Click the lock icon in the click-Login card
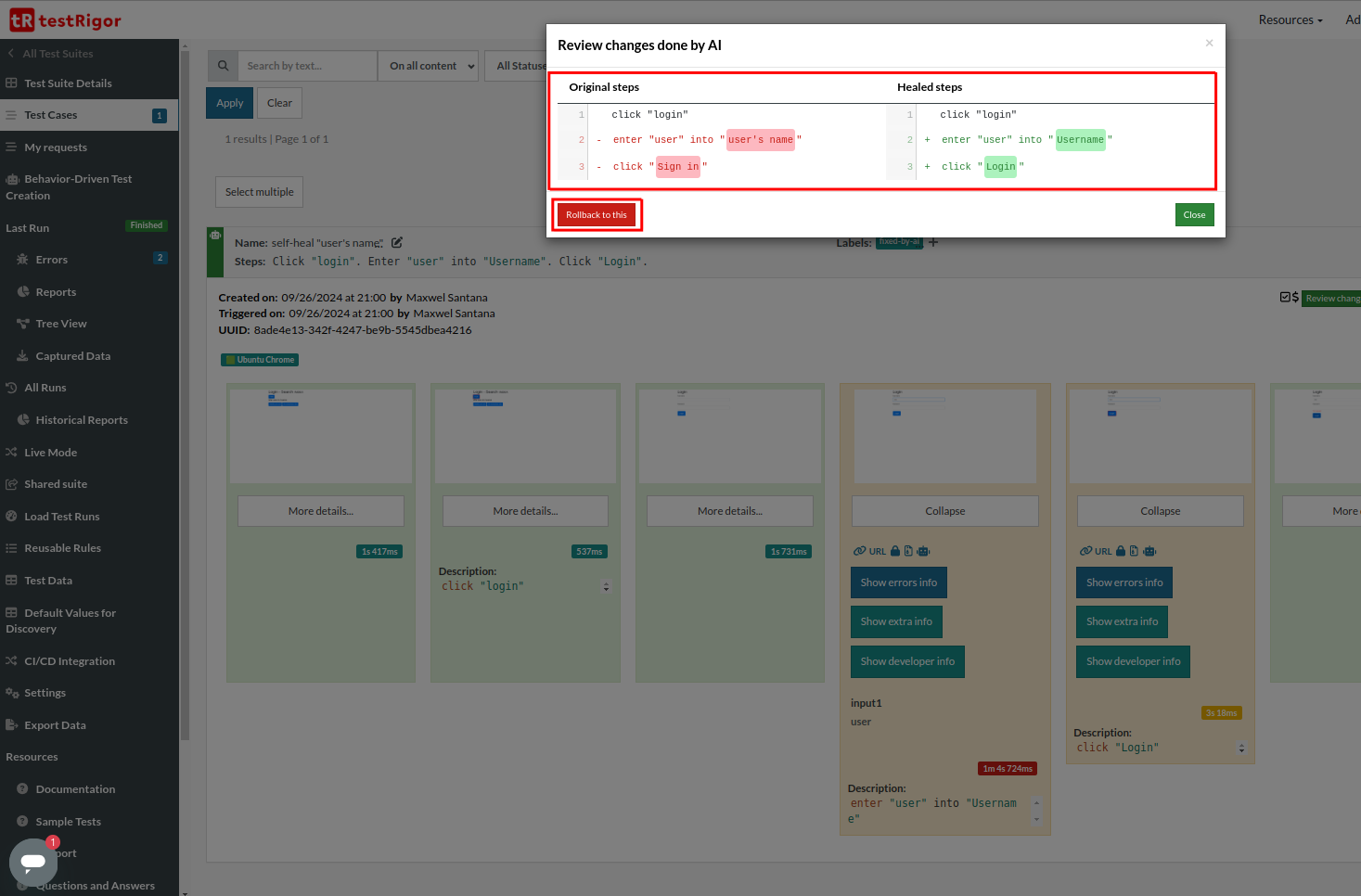 coord(1121,551)
